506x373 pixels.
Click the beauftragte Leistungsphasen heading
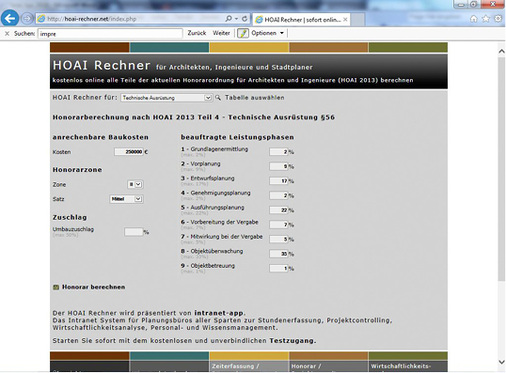(x=237, y=137)
